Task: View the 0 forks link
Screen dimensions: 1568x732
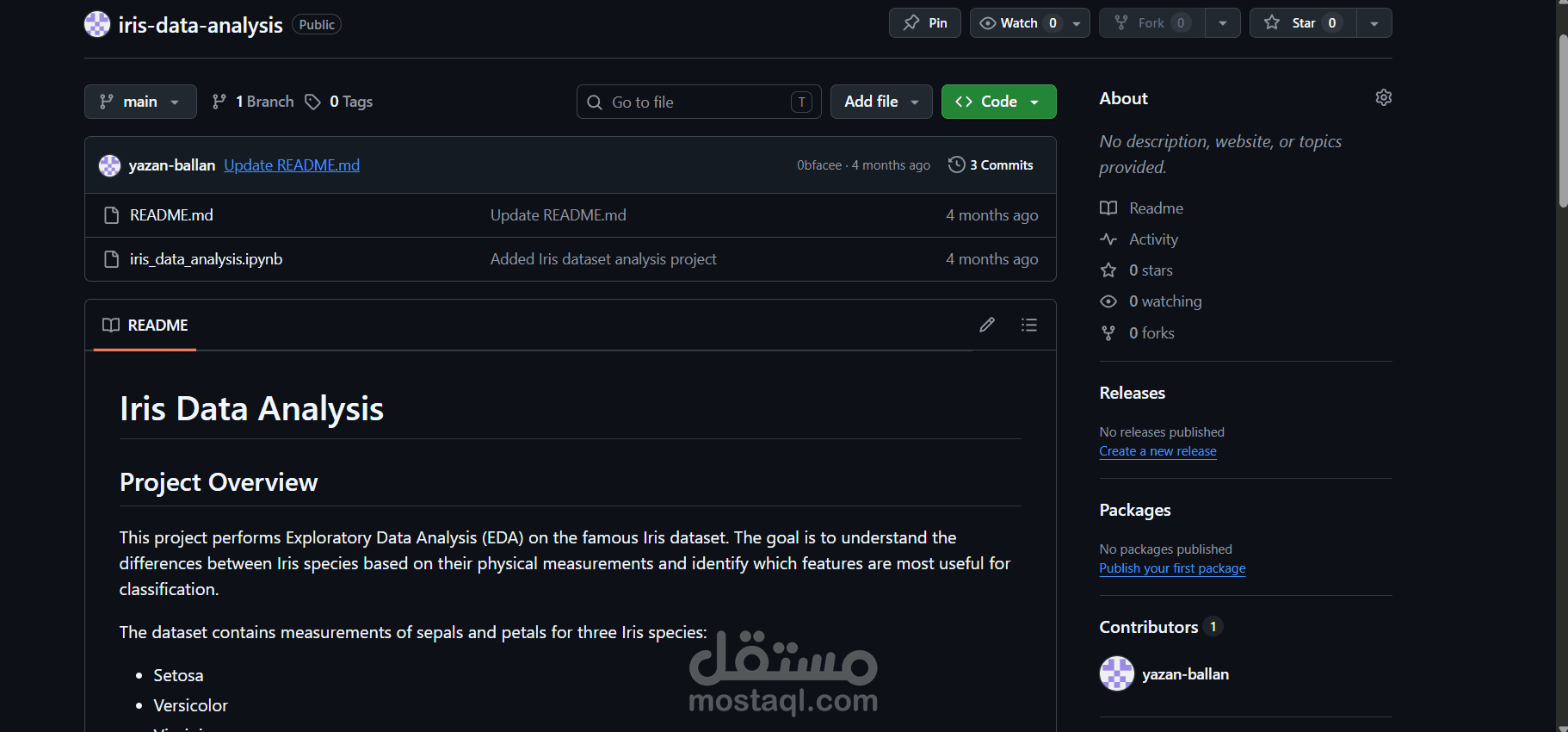Action: 1138,333
